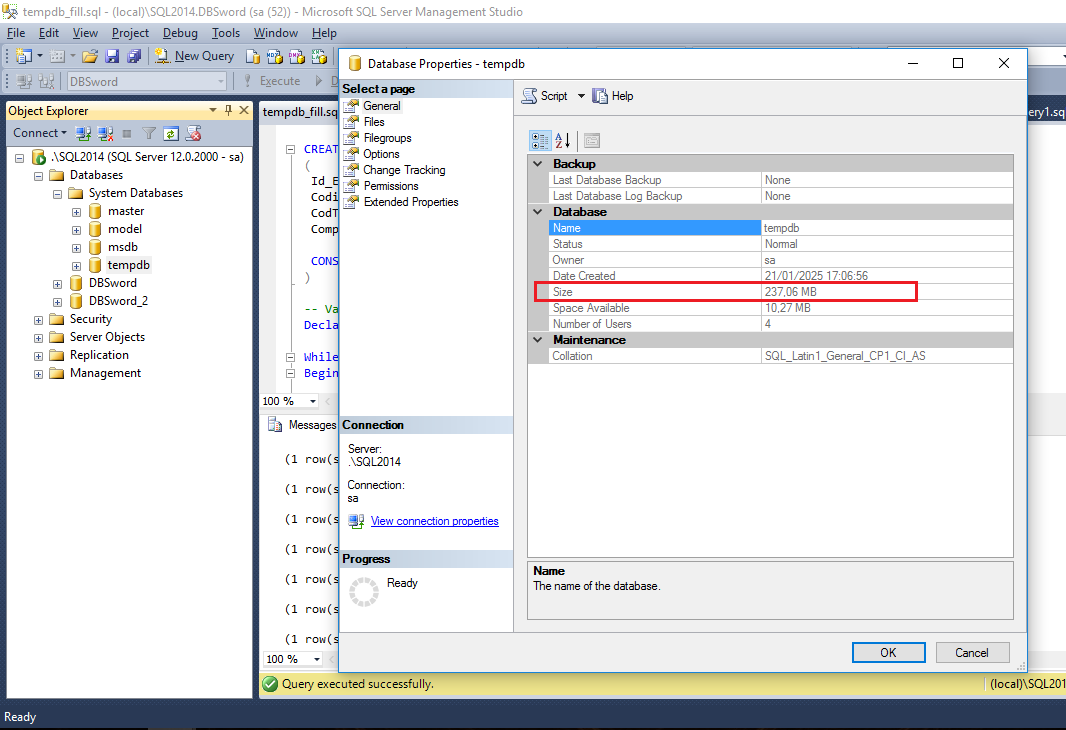Click the Cancel button

click(972, 653)
